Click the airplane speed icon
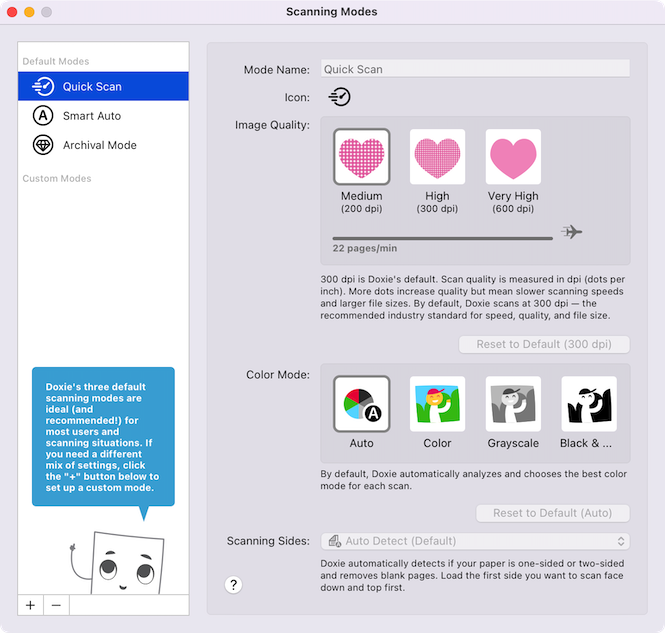This screenshot has width=665, height=633. coord(572,232)
